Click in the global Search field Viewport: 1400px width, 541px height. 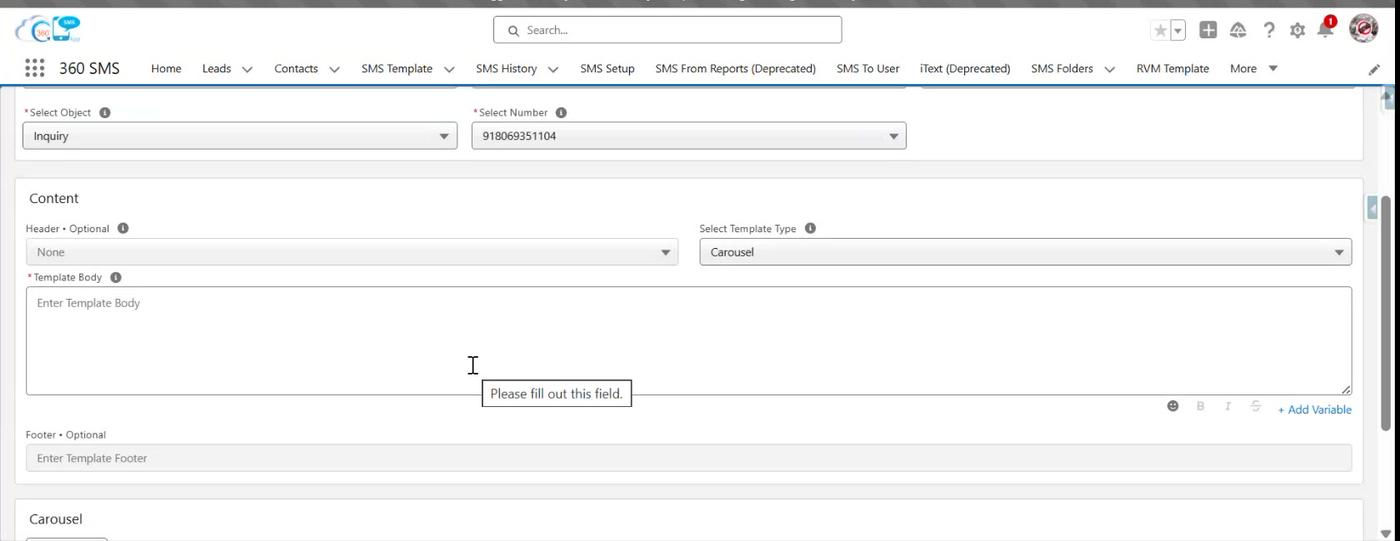point(667,30)
